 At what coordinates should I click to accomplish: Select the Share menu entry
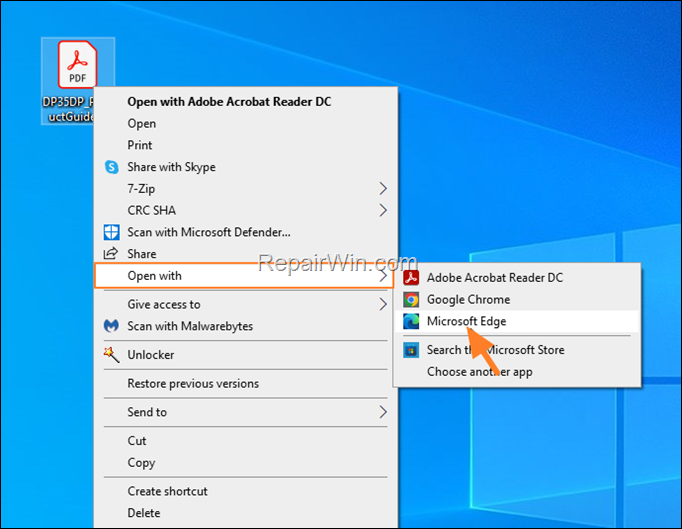[x=246, y=254]
